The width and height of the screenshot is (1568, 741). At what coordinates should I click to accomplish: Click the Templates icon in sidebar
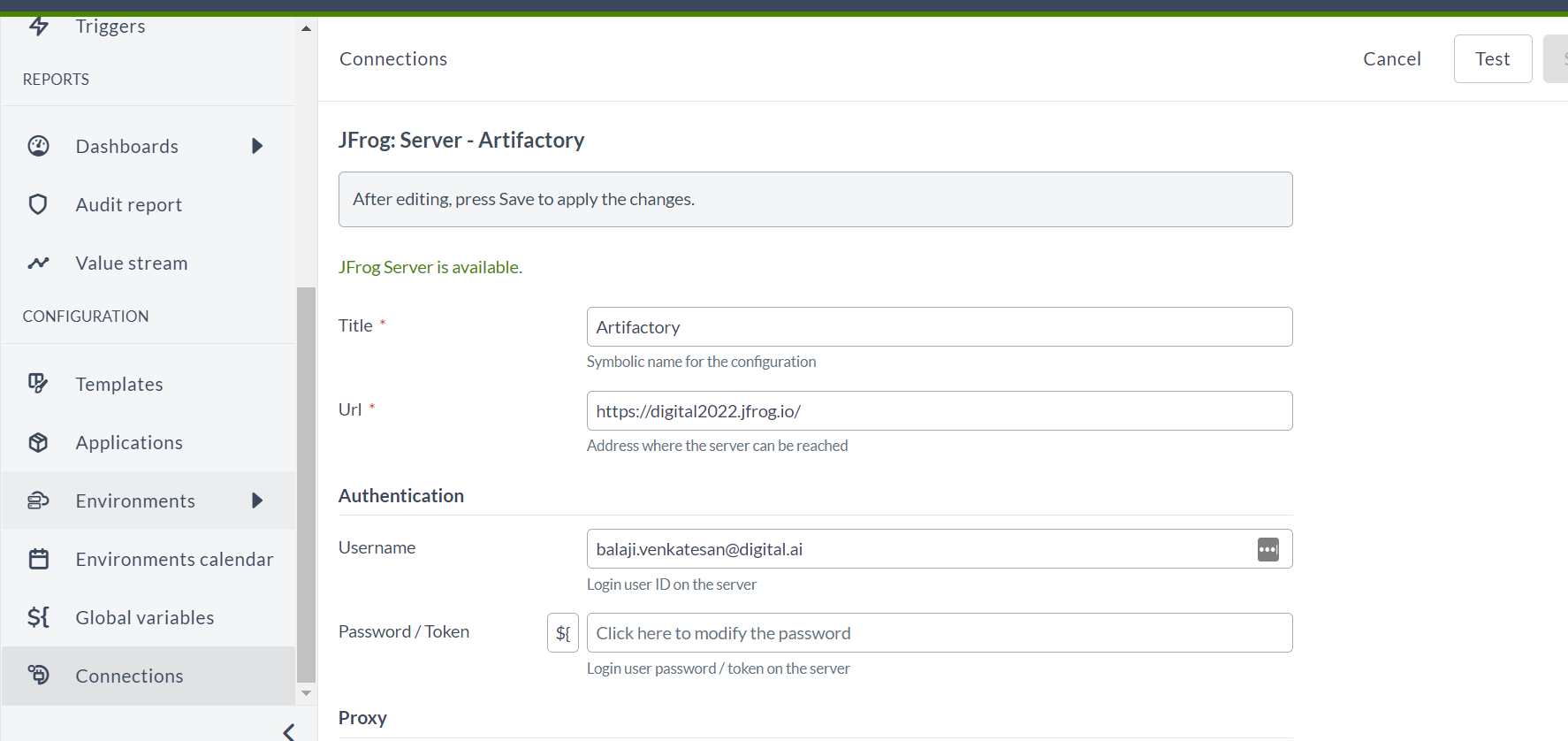point(38,384)
